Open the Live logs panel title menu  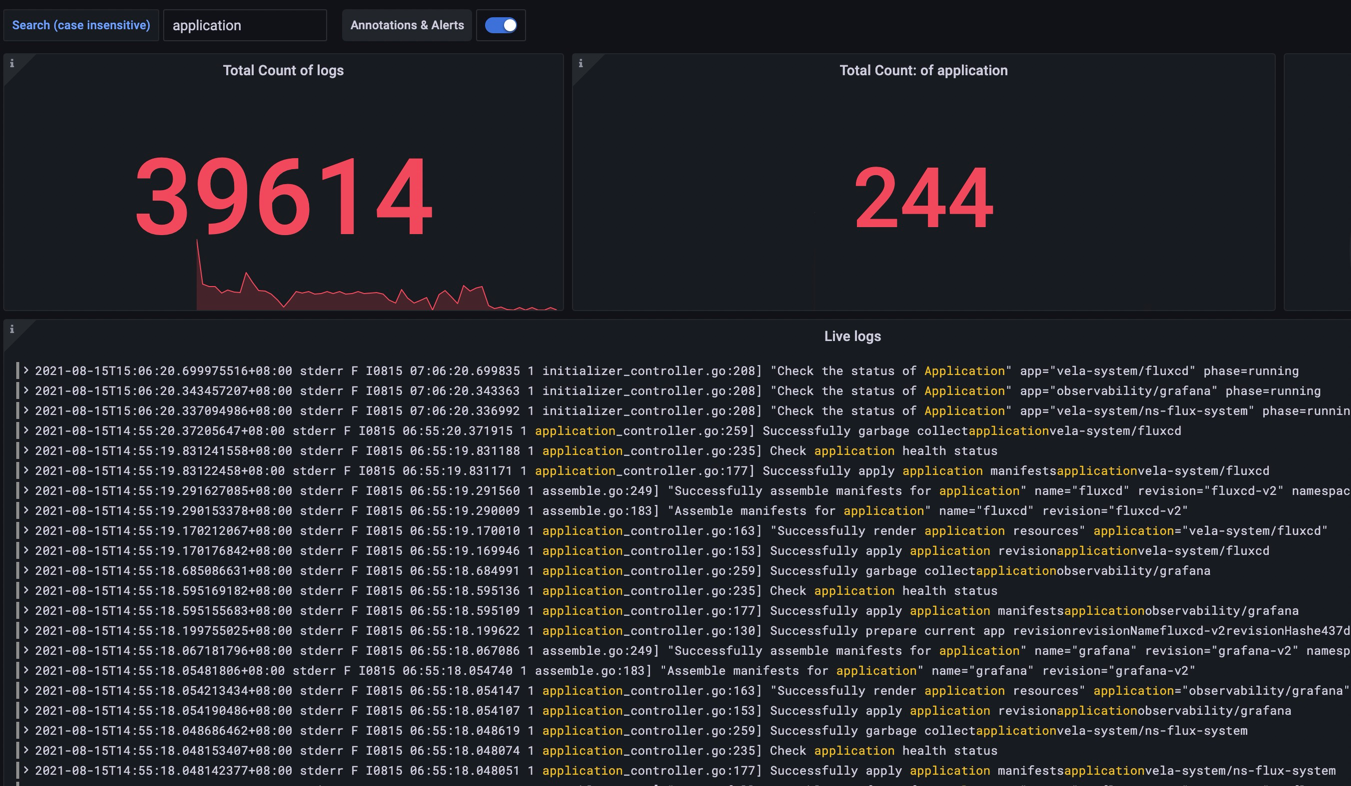(x=852, y=336)
